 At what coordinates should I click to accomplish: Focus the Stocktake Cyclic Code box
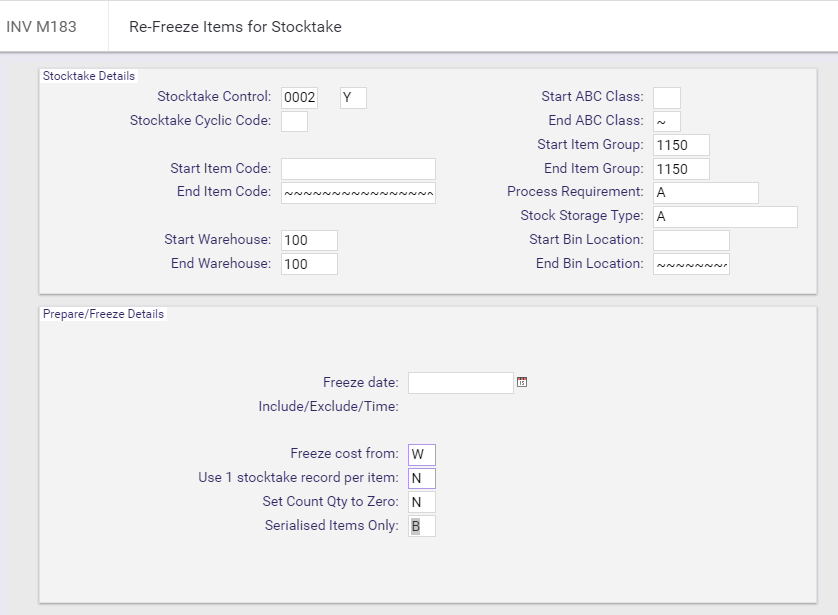[x=294, y=121]
